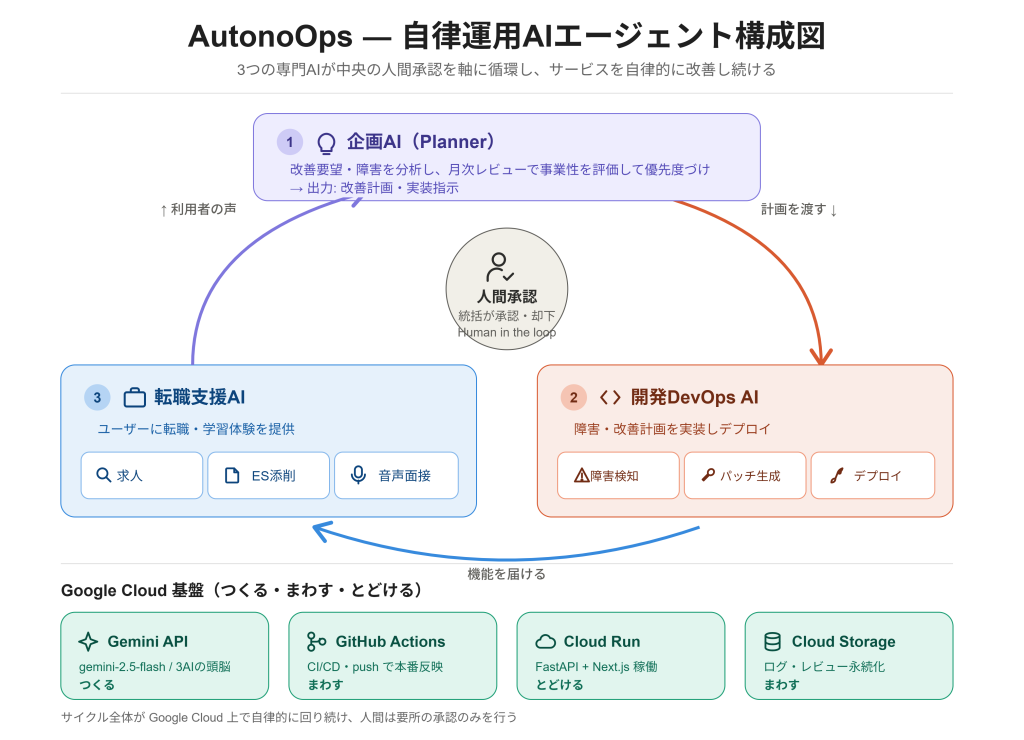Click the git branch icon beside GitHub Actions

[316, 641]
